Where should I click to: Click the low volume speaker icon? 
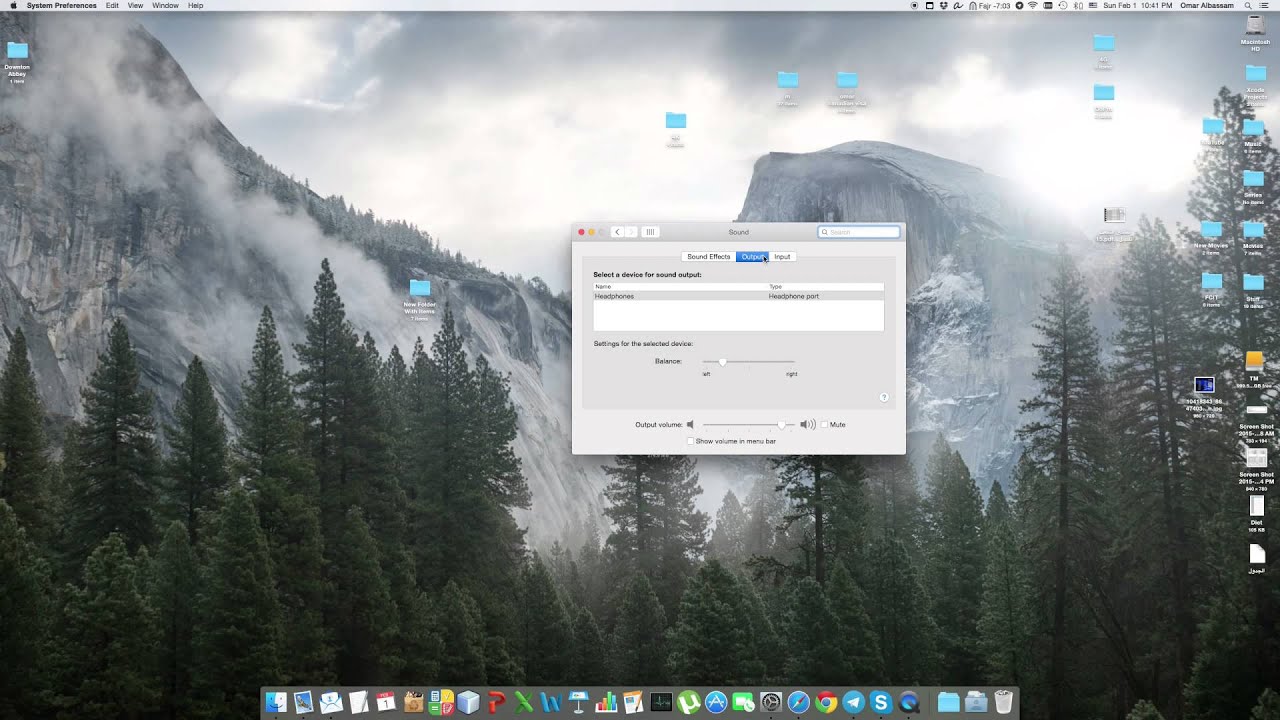click(690, 425)
